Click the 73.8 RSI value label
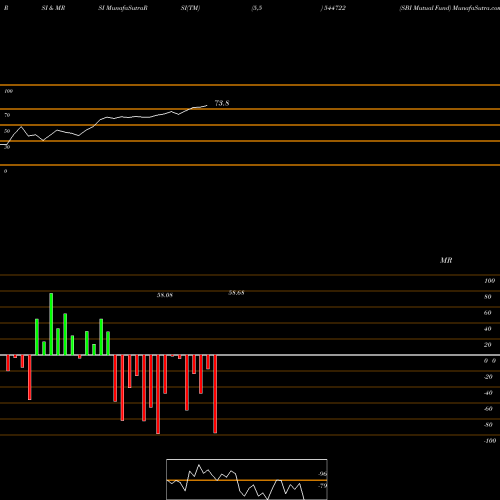Viewport: 500px width, 500px height. coord(222,103)
